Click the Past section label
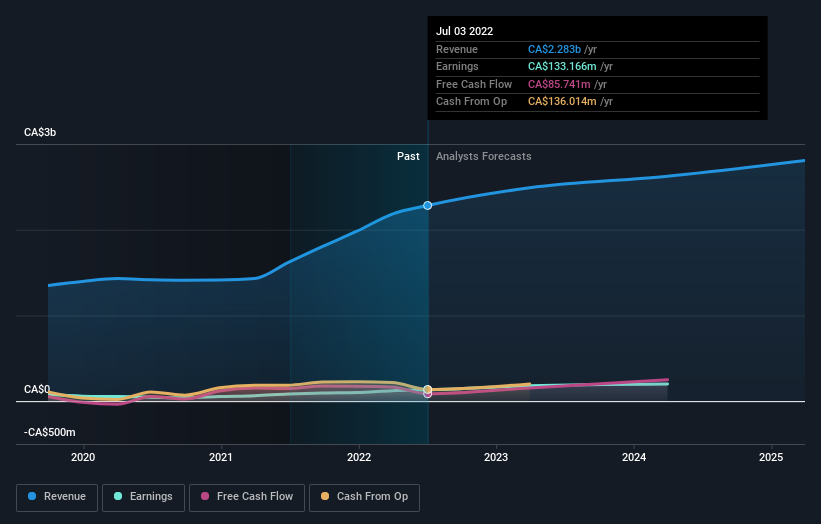The height and width of the screenshot is (524, 821). (x=408, y=157)
